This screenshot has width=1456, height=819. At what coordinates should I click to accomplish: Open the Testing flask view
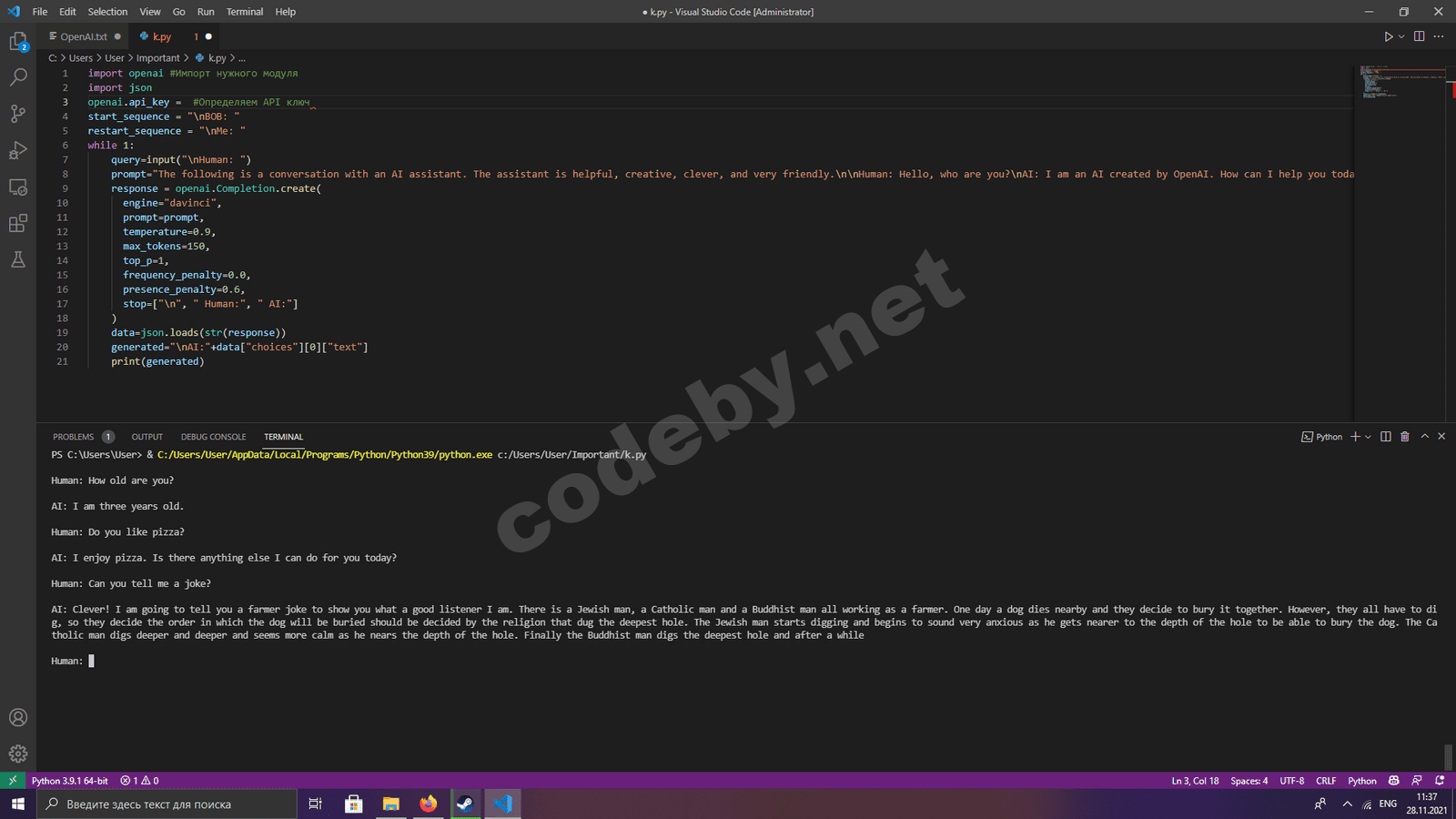tap(18, 259)
